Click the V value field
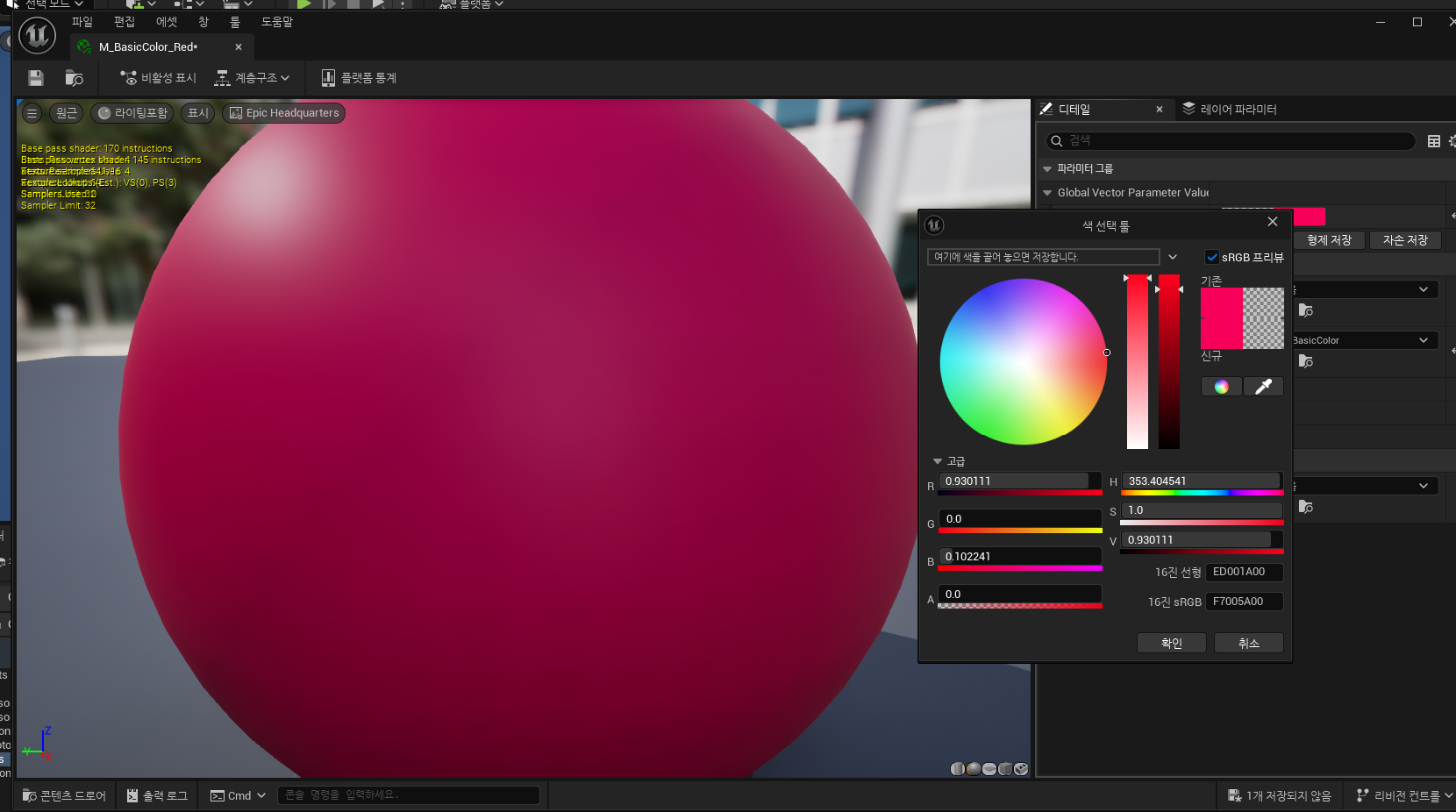 tap(1202, 540)
